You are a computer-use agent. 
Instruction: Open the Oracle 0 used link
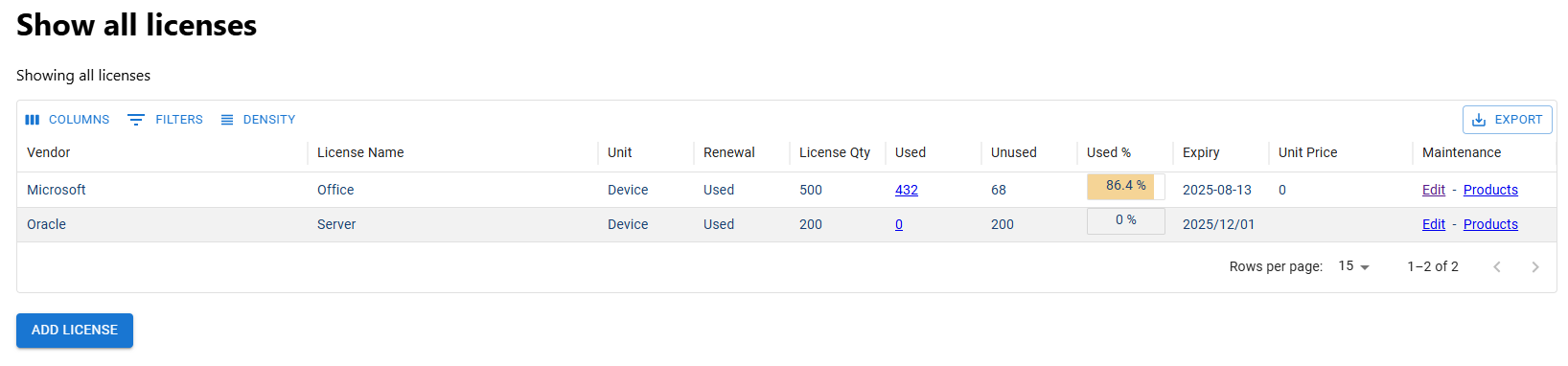click(899, 224)
